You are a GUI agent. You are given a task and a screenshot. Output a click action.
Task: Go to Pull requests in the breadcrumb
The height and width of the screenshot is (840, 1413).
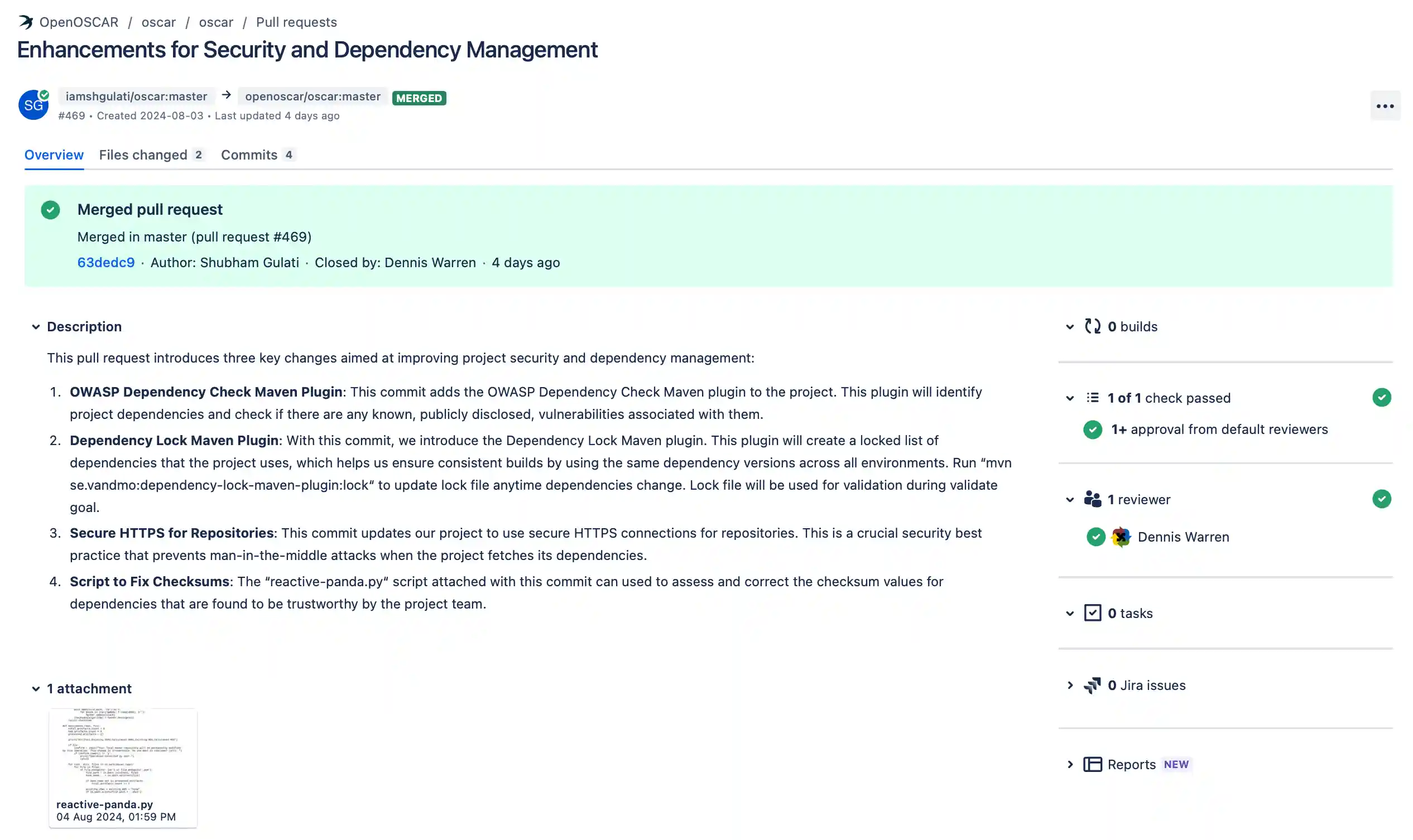[296, 22]
